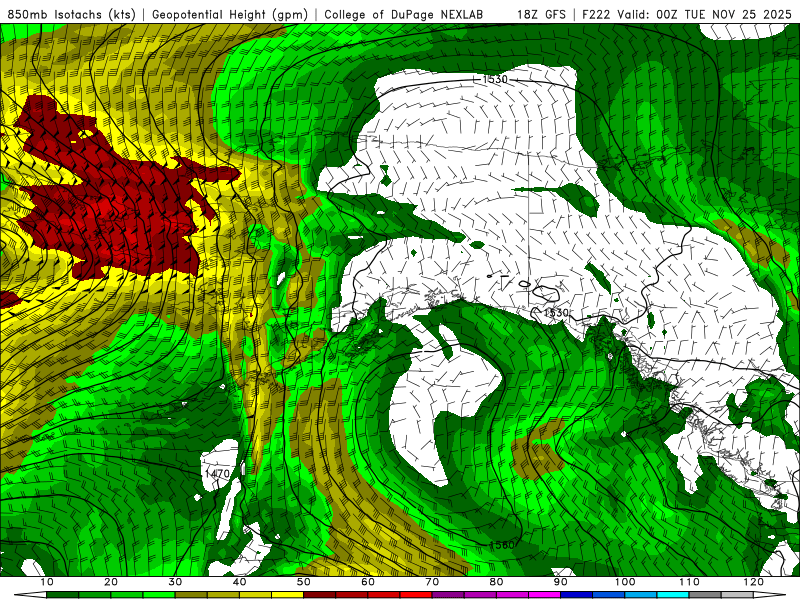Click the blue swatch between 90 and 100
The width and height of the screenshot is (800, 600).
click(x=577, y=595)
